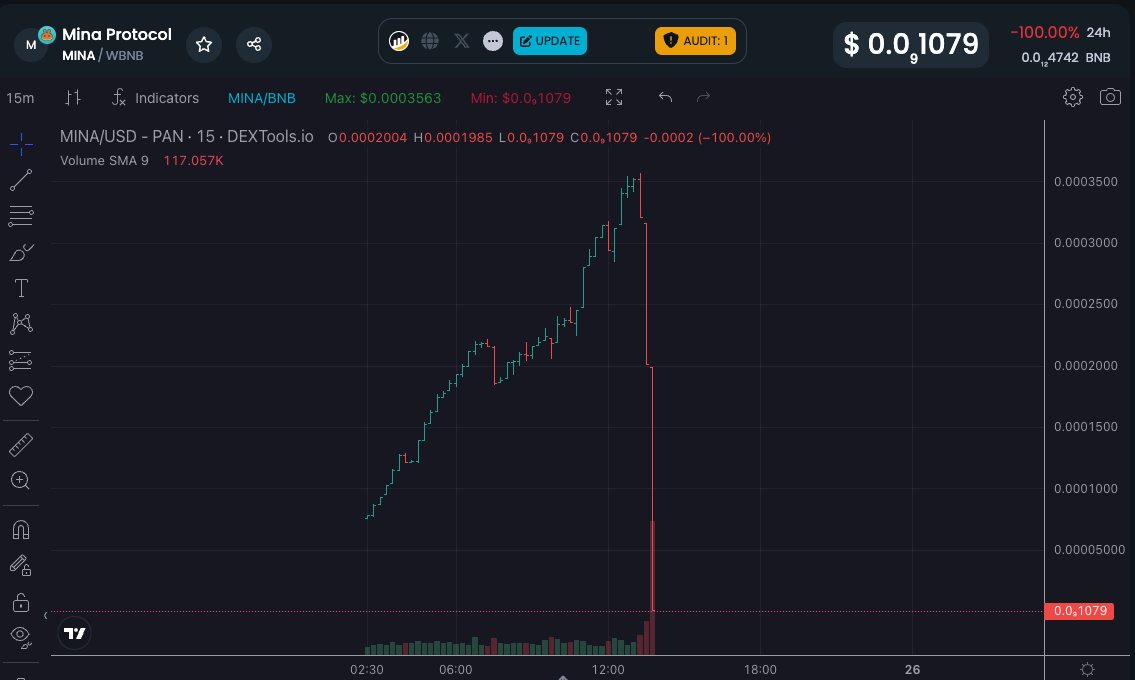Hide all drawings with the eye icon
This screenshot has width=1135, height=680.
[x=21, y=638]
